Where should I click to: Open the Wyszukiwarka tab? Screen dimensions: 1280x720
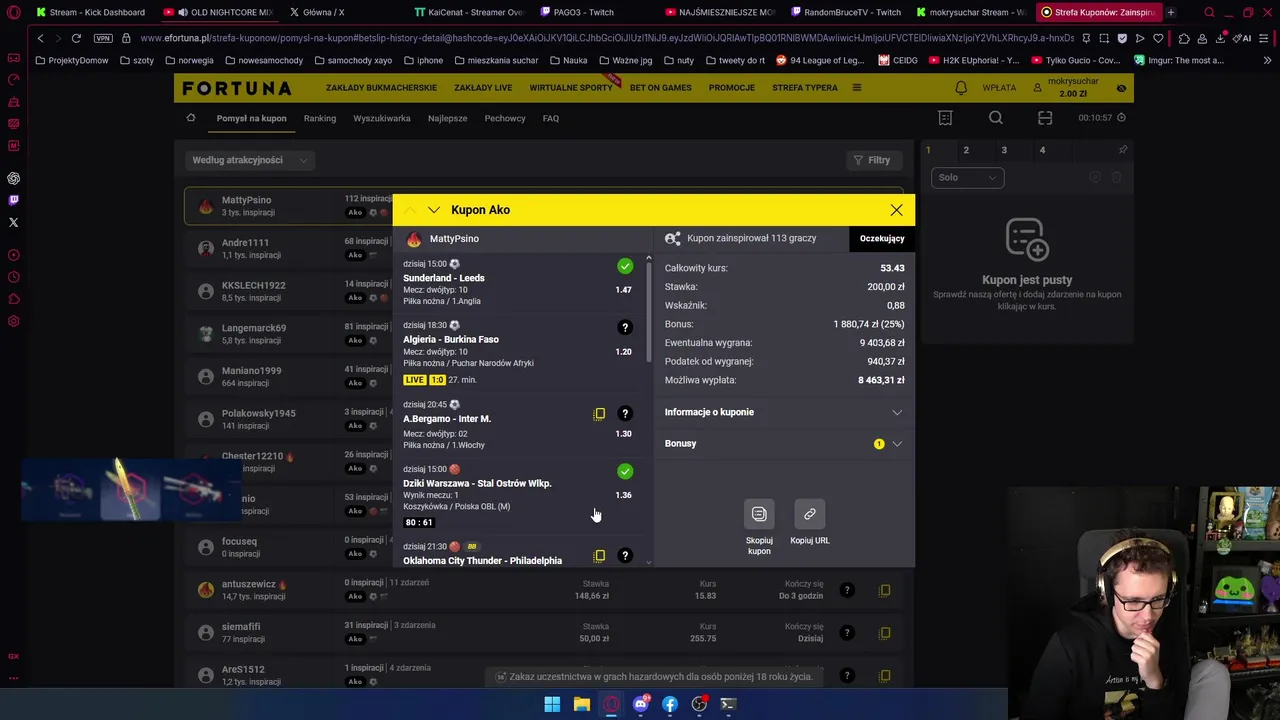coord(382,118)
